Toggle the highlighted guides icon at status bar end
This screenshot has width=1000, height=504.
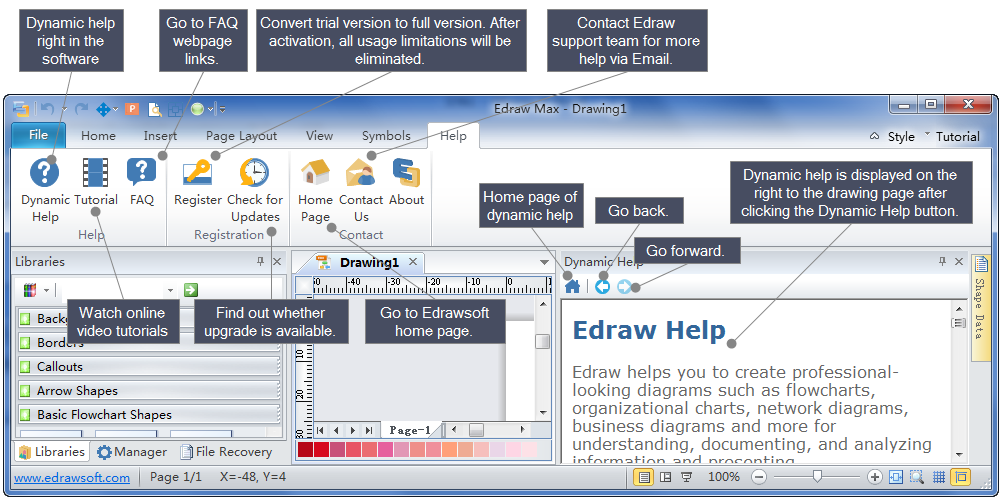(x=960, y=477)
